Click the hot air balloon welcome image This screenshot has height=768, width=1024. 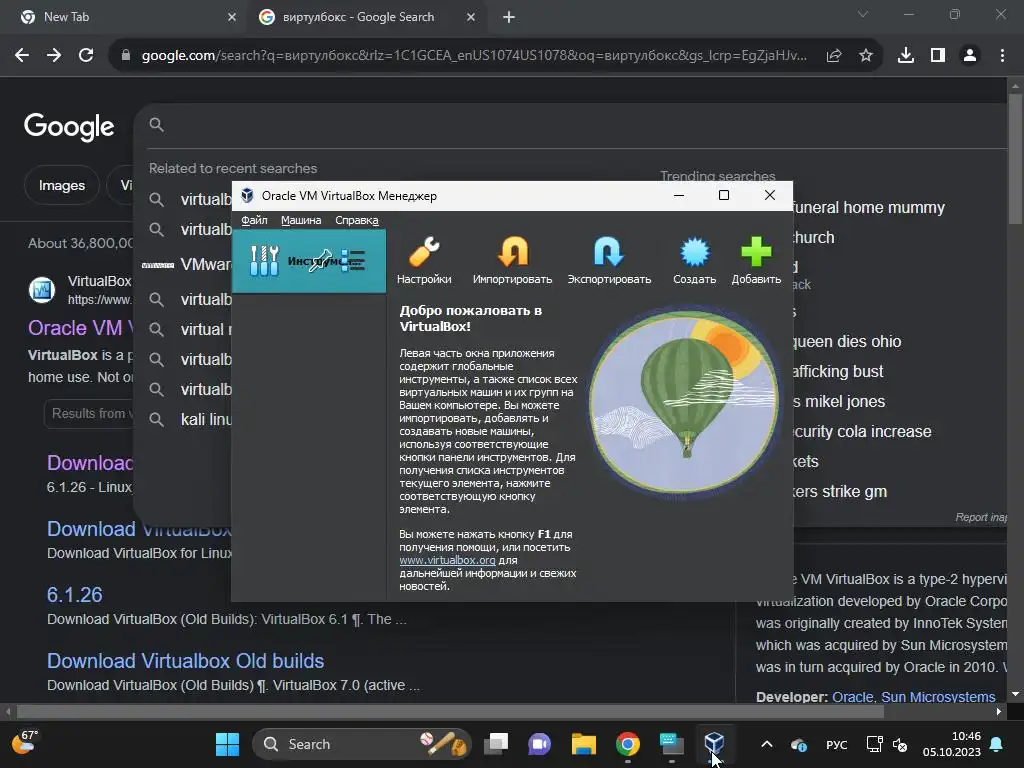click(x=684, y=402)
